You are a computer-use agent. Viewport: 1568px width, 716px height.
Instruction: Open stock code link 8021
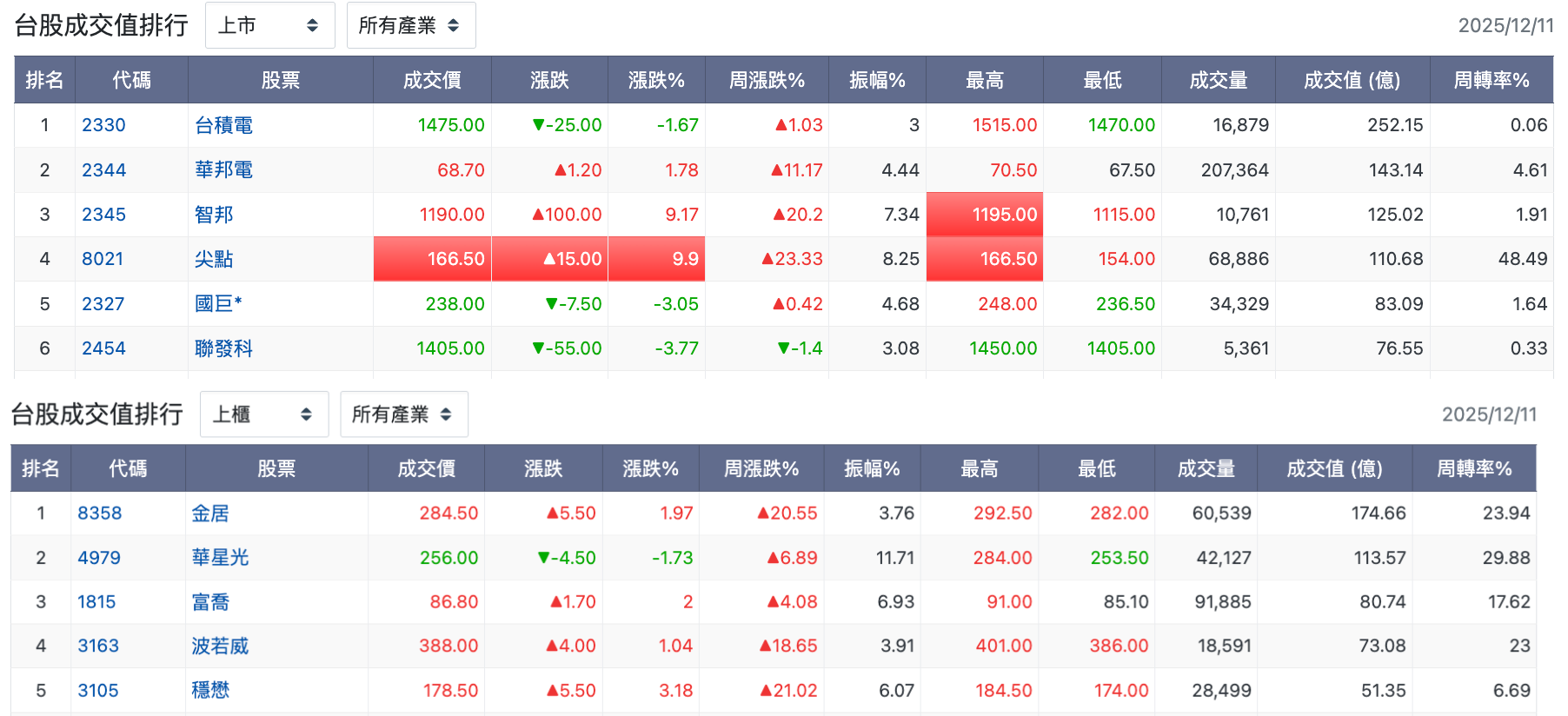click(x=103, y=259)
